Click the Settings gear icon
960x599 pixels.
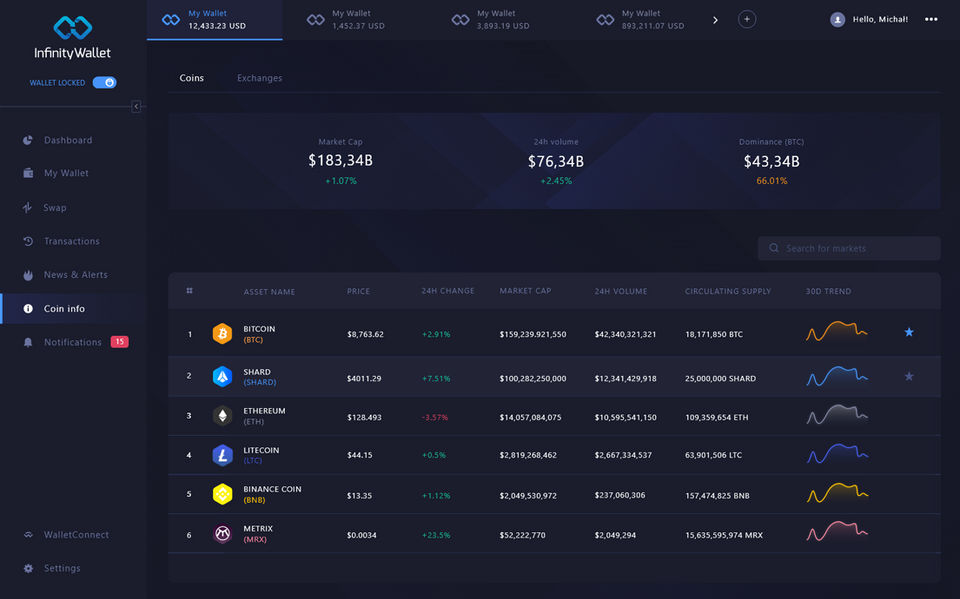tap(28, 568)
